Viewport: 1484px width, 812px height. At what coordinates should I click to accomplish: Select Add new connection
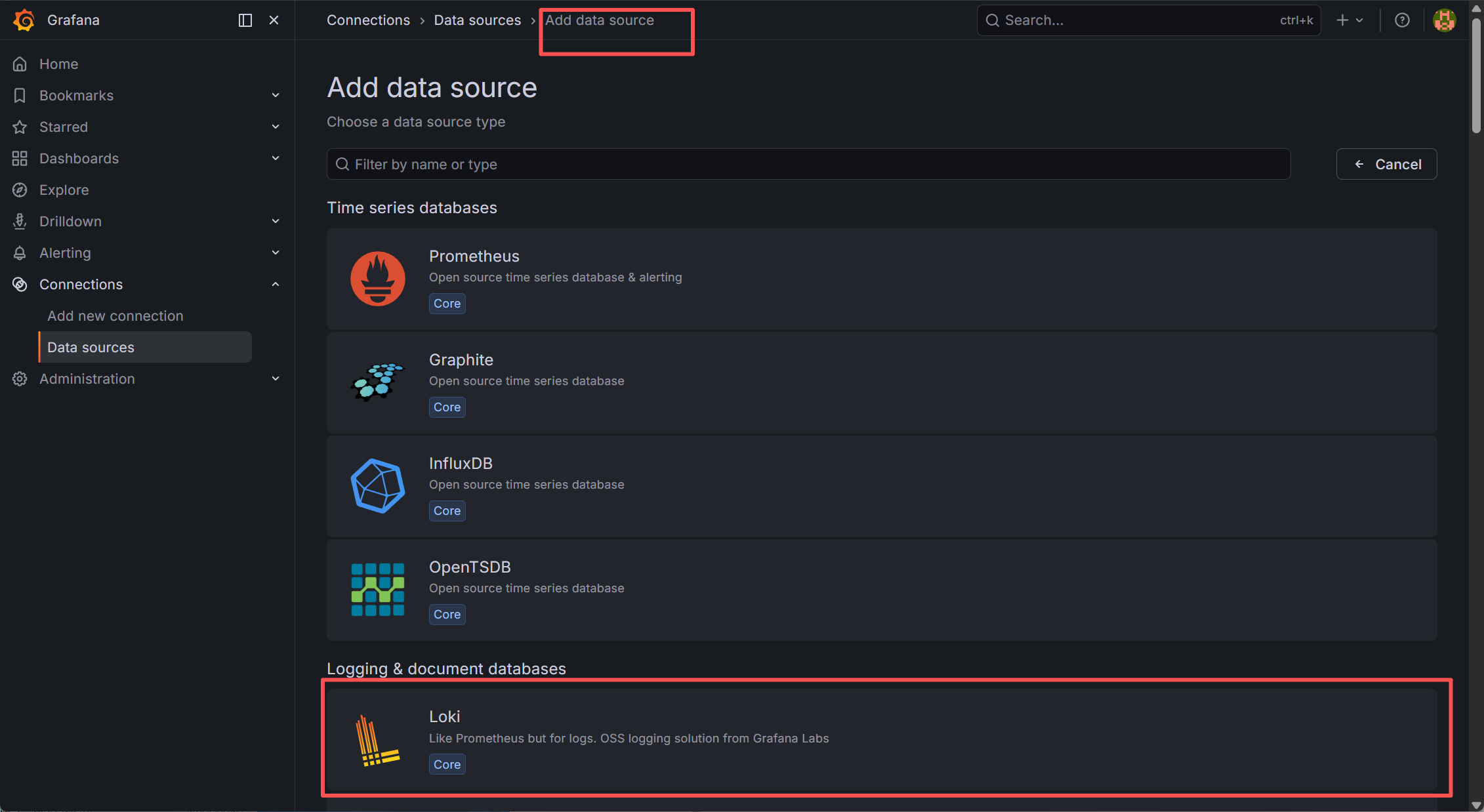[x=115, y=315]
